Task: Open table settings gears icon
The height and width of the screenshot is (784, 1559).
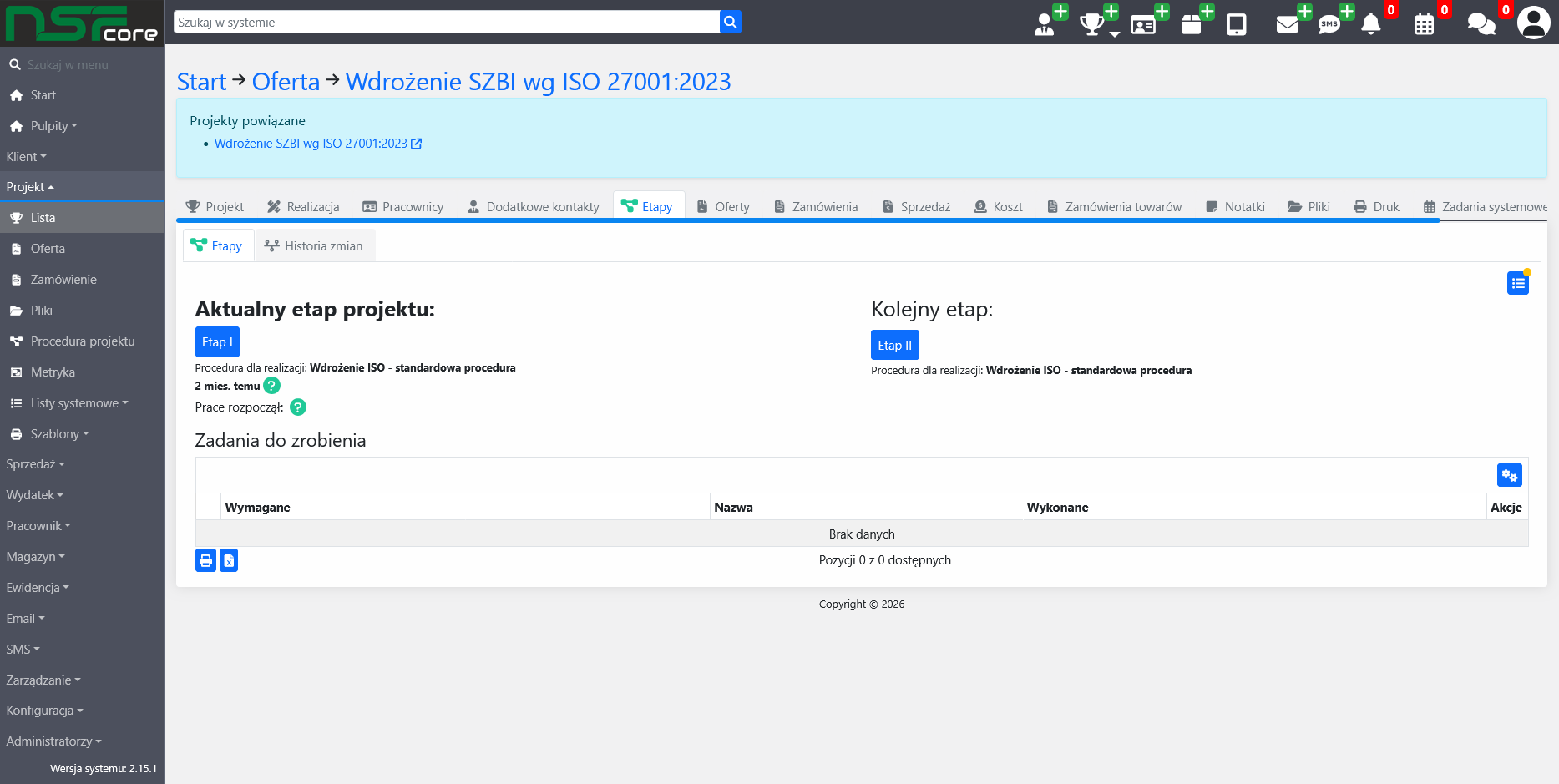Action: pos(1509,475)
